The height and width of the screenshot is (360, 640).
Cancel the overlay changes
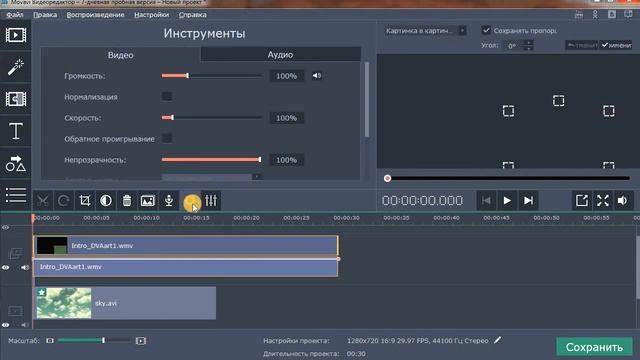tap(582, 45)
